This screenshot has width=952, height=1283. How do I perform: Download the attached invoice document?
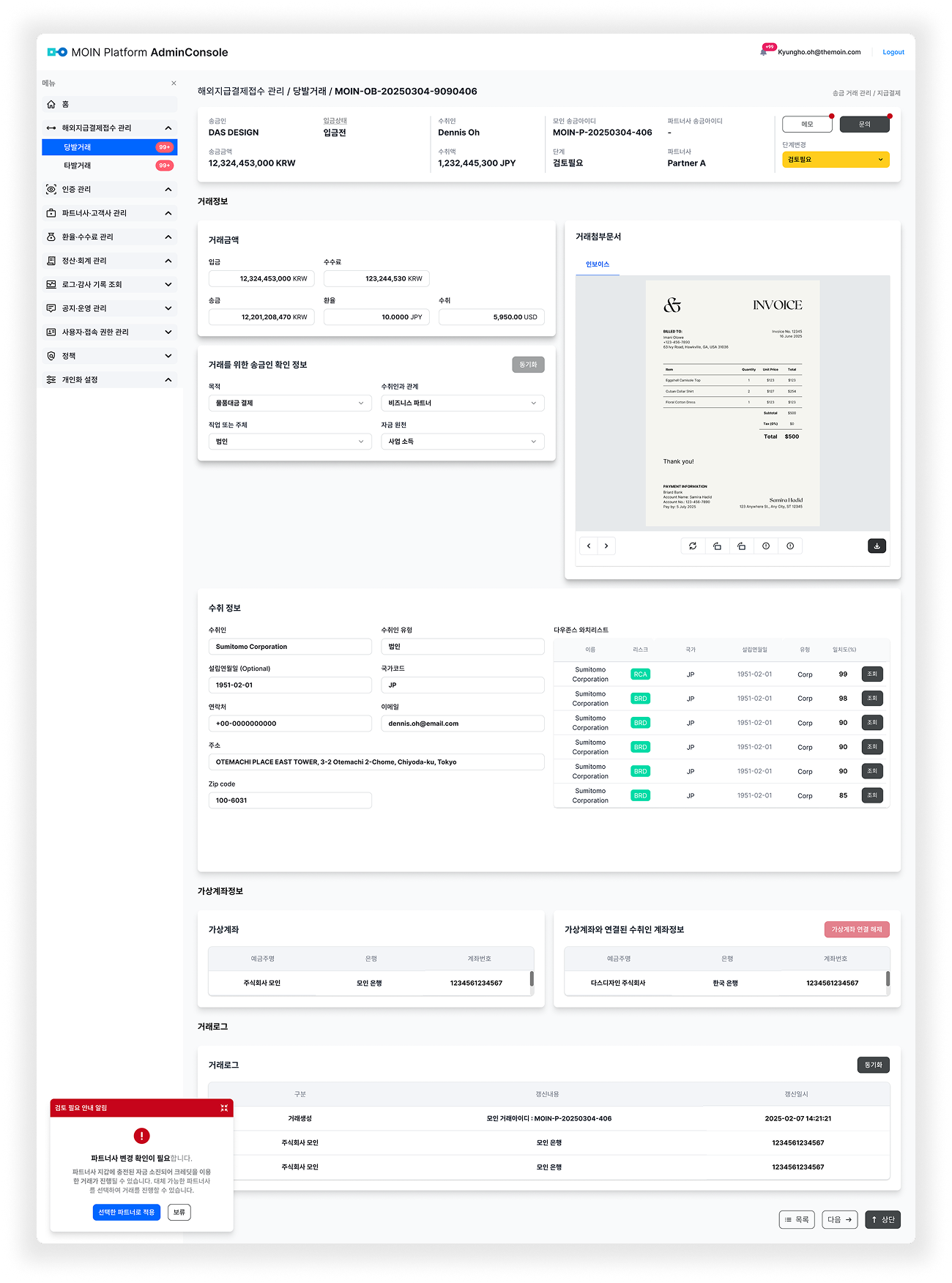(x=877, y=546)
